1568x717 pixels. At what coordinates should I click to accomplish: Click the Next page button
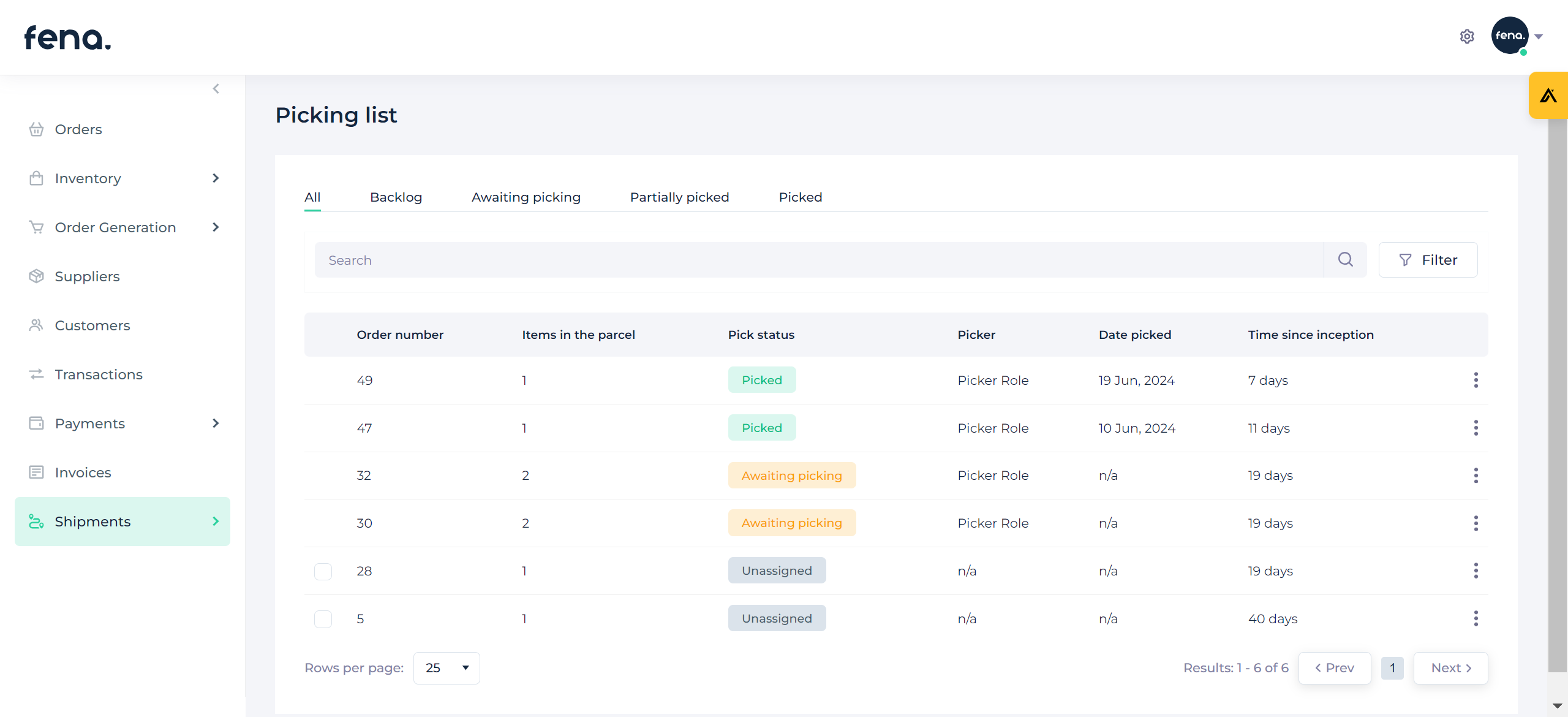click(1450, 668)
